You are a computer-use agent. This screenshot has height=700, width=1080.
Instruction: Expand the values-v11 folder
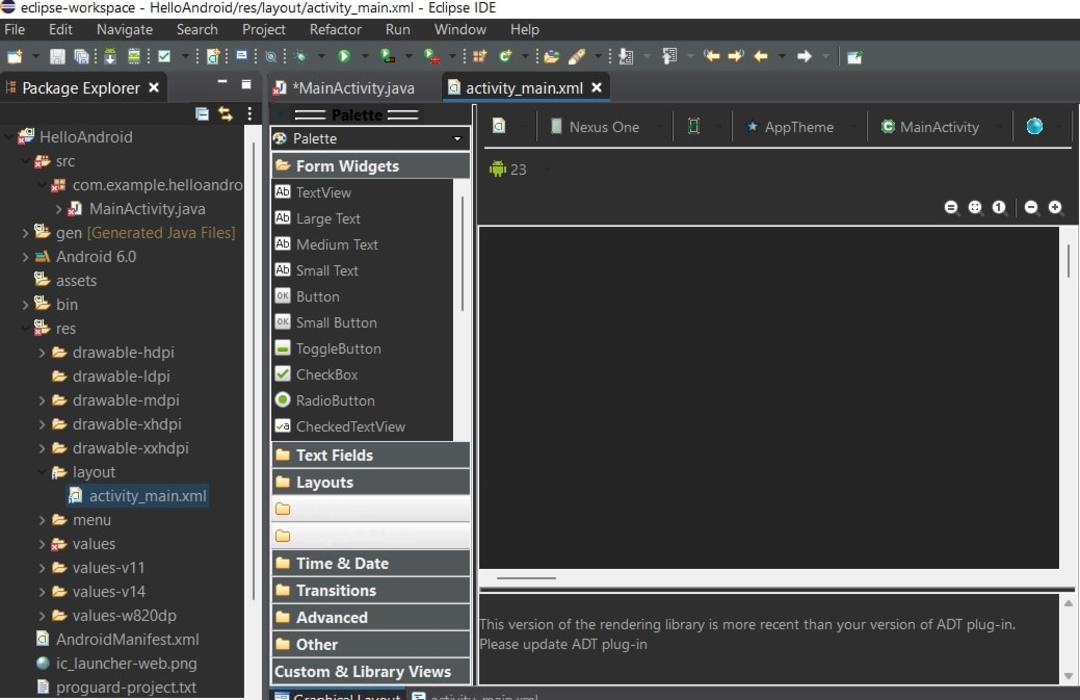coord(41,568)
